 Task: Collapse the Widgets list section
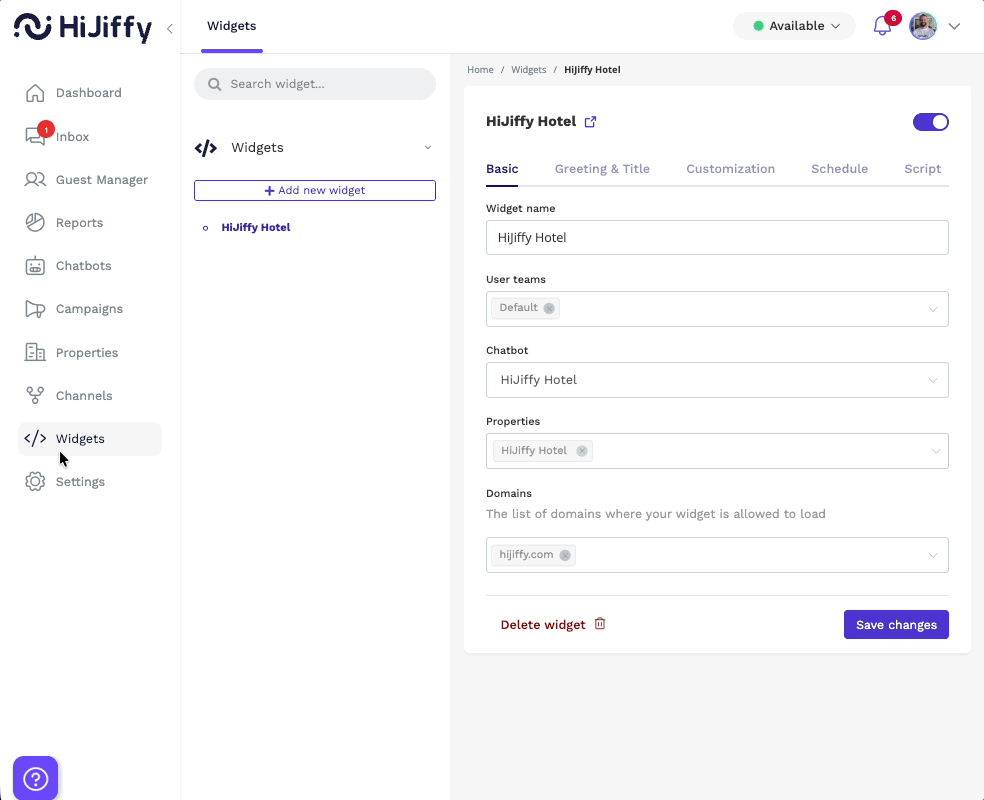coord(428,148)
